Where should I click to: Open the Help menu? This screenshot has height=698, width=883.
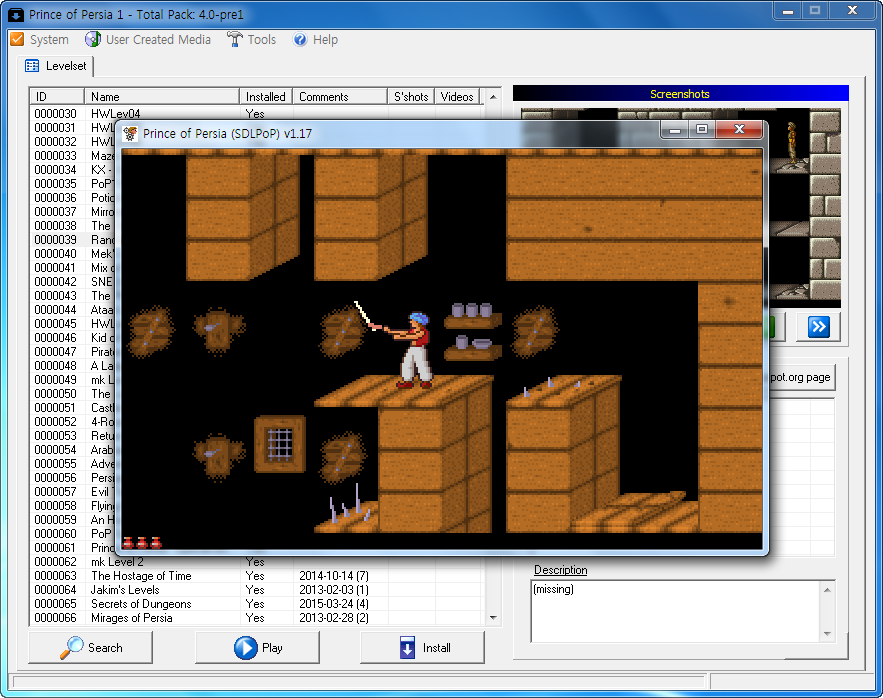315,39
